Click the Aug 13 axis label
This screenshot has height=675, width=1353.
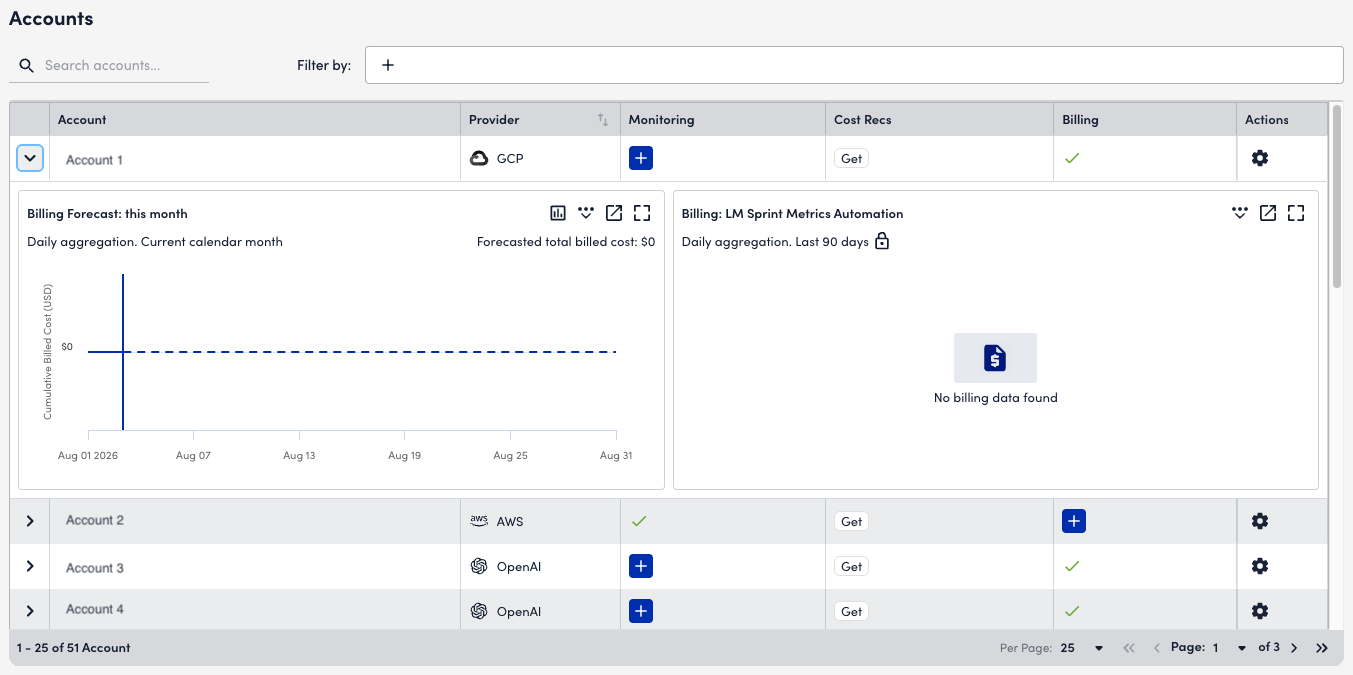[x=299, y=456]
